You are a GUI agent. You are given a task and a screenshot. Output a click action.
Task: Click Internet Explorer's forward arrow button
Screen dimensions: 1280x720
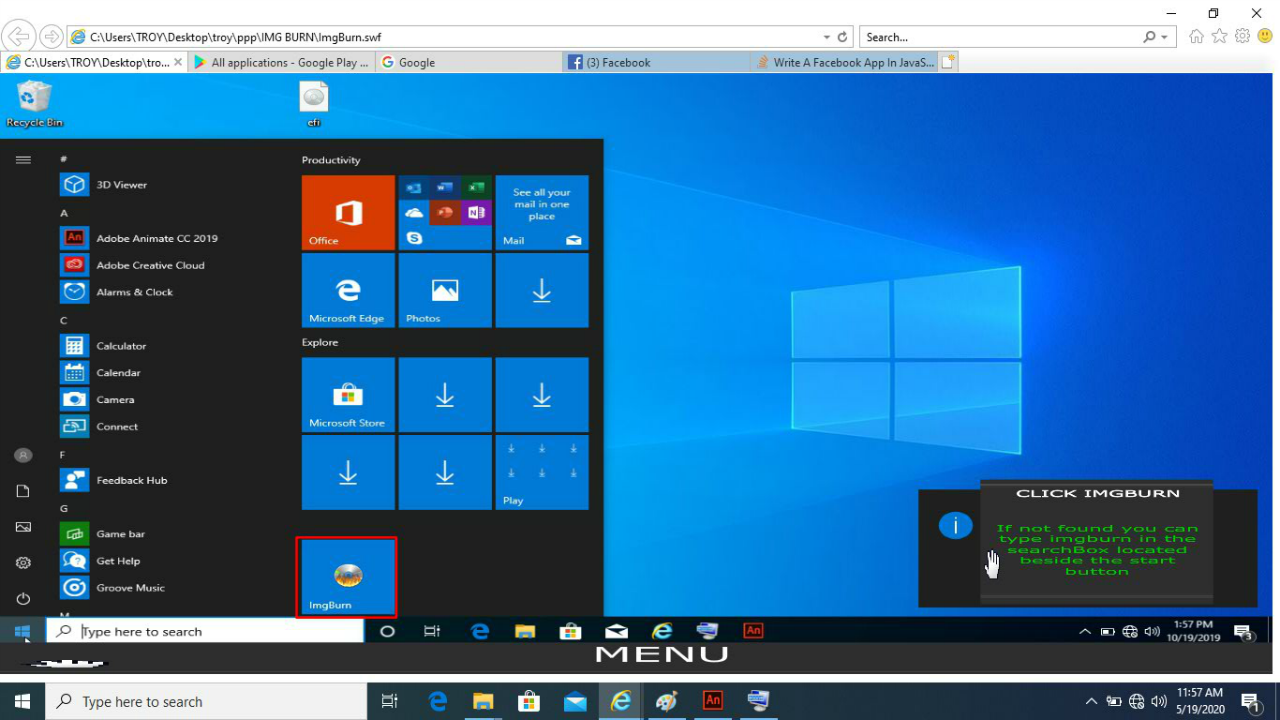(51, 37)
